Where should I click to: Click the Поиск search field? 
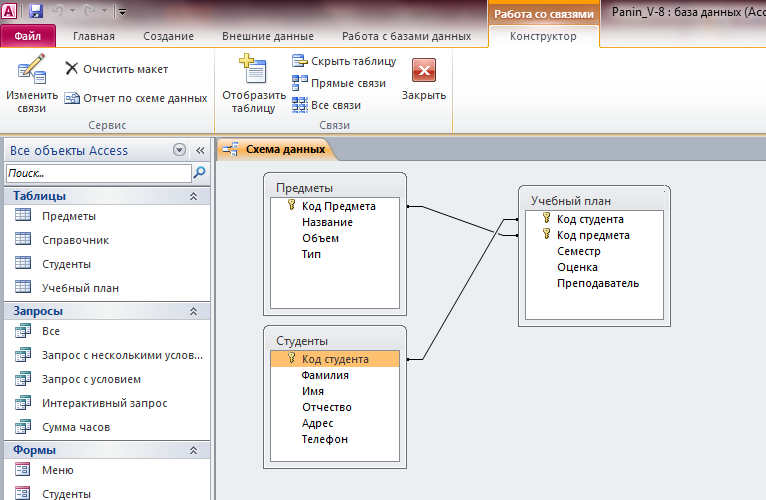pos(99,173)
